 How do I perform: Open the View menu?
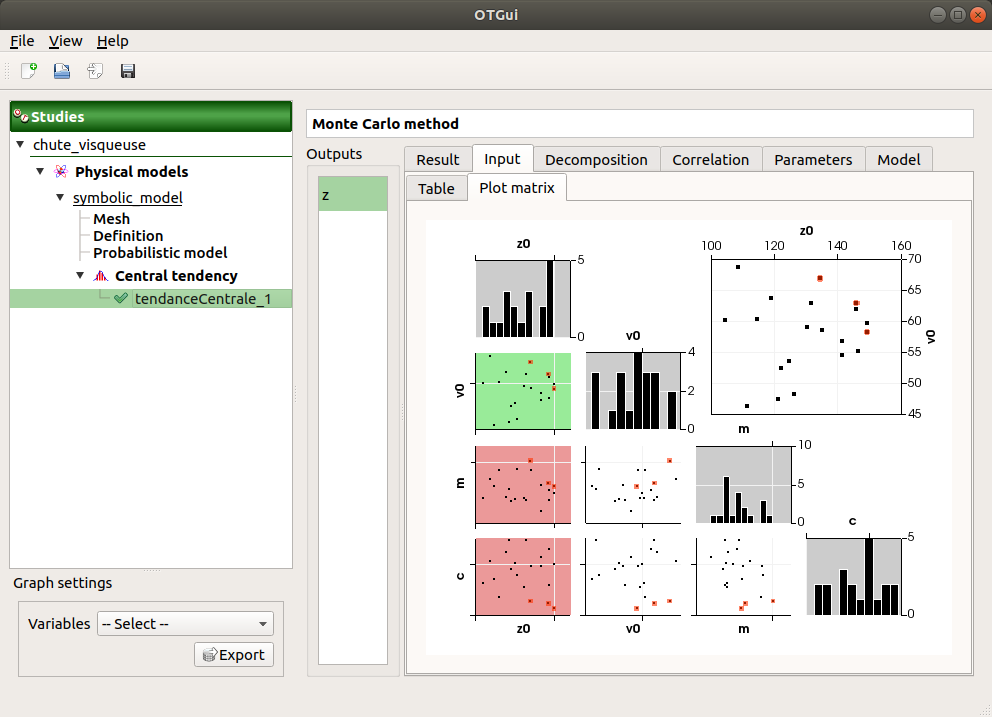tap(65, 41)
